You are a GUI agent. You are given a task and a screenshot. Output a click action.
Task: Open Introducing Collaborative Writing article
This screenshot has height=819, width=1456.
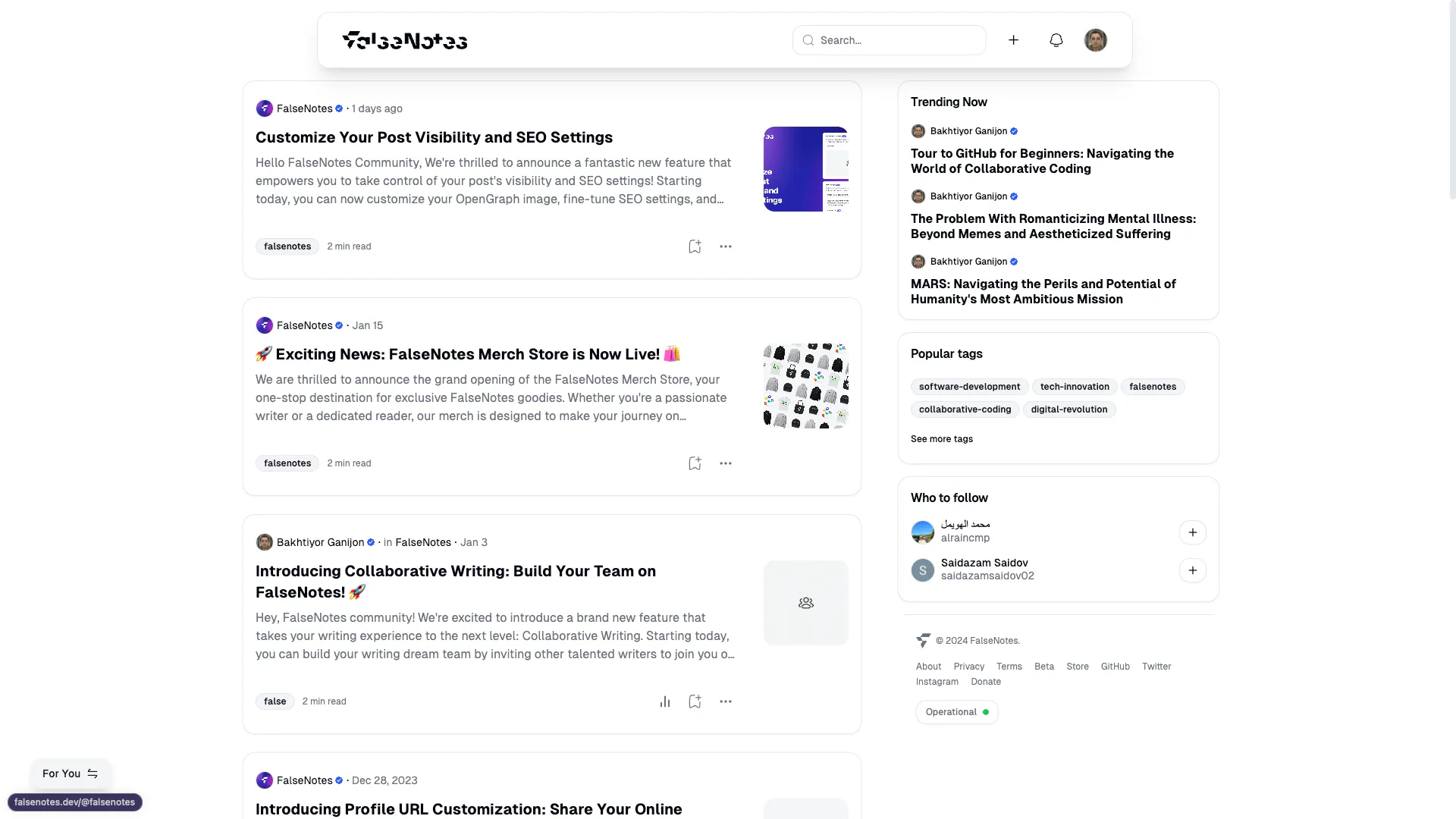pos(456,582)
